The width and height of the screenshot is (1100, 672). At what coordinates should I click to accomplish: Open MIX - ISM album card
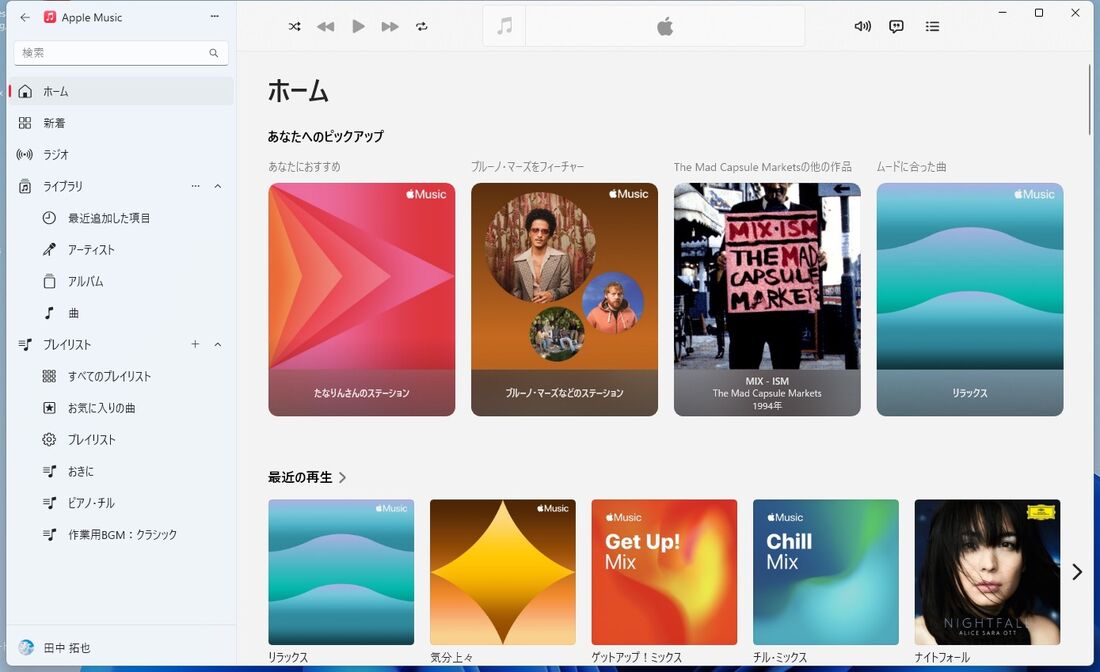click(767, 300)
